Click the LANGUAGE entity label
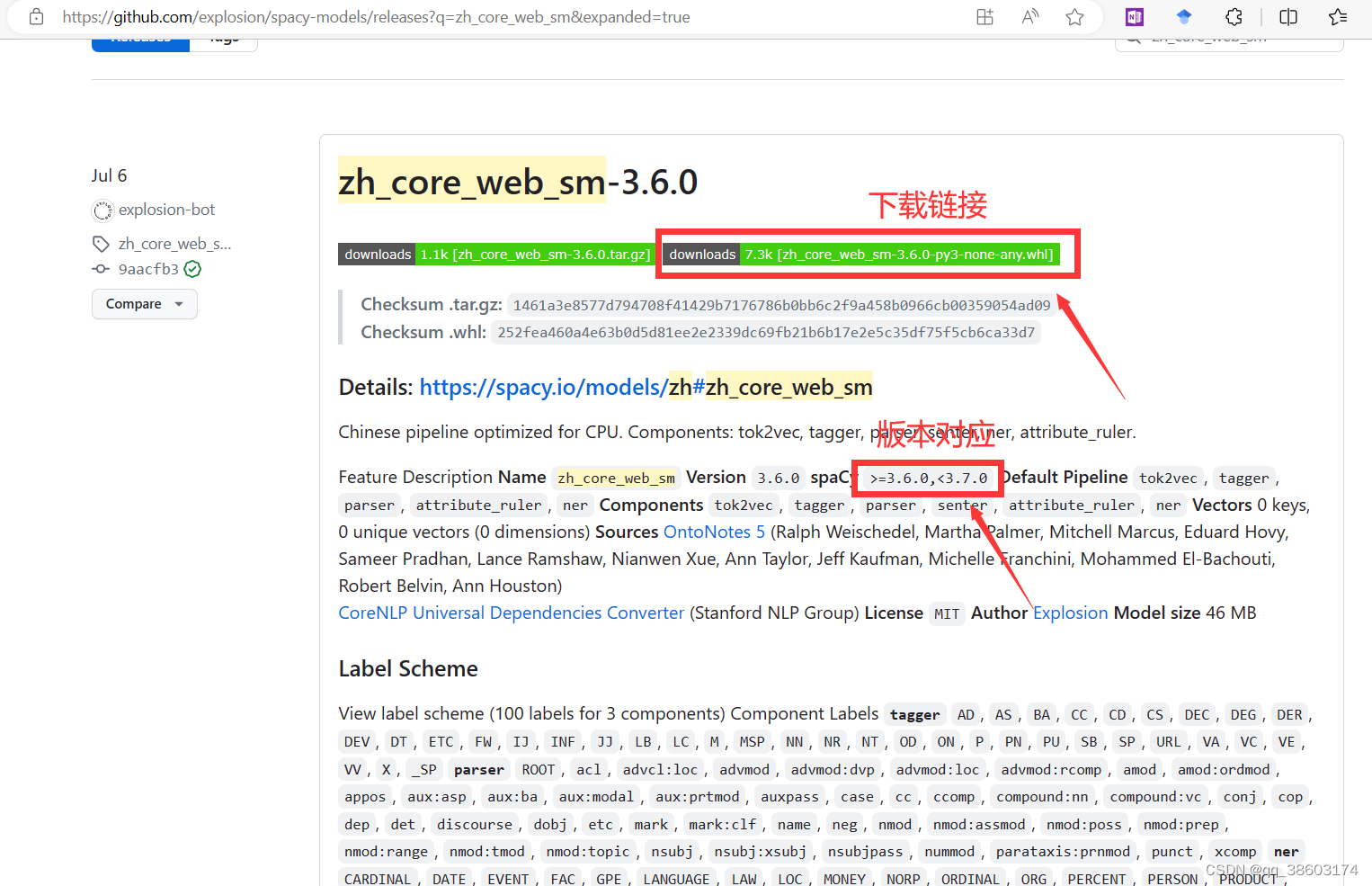The width and height of the screenshot is (1372, 886). click(x=676, y=879)
